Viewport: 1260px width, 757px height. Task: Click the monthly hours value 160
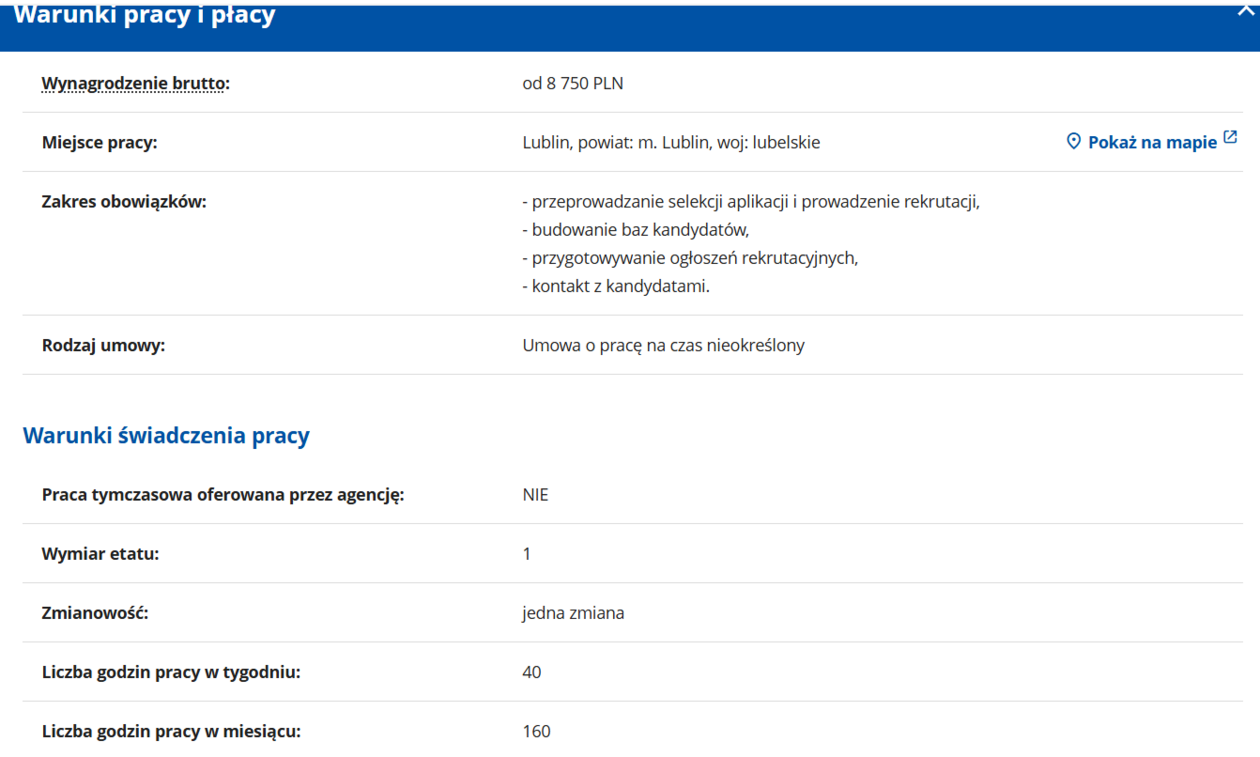[x=536, y=731]
